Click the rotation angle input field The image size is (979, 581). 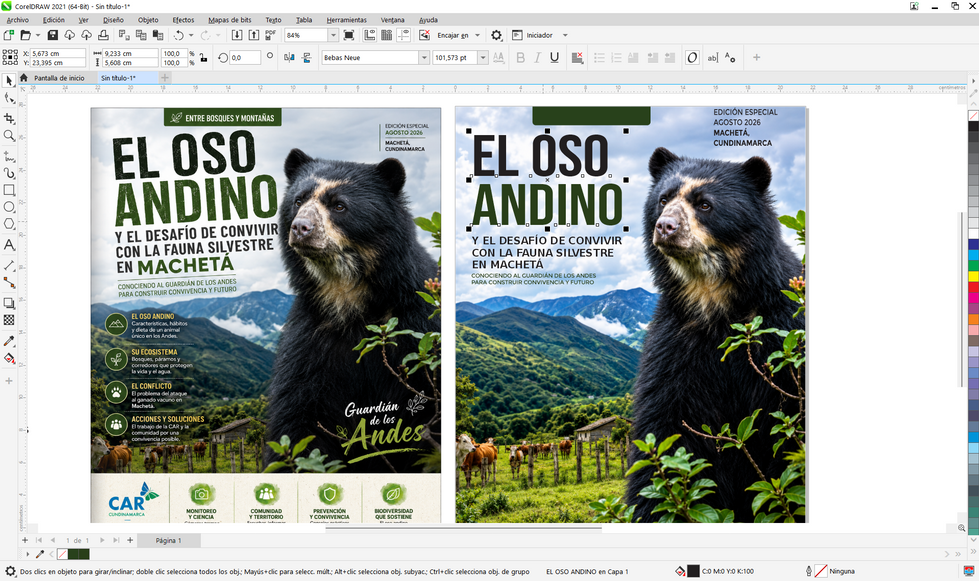pos(245,57)
